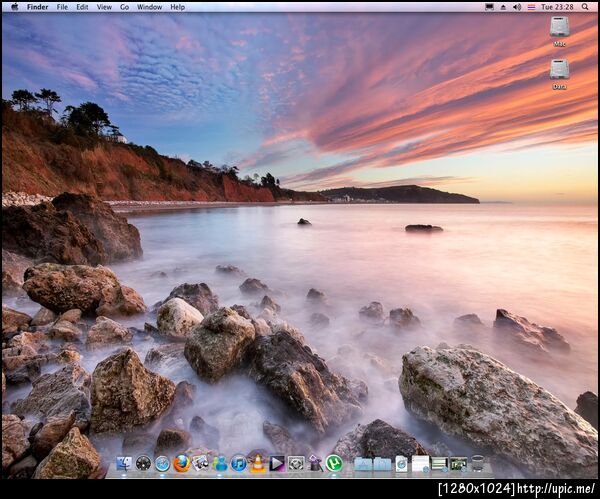Open the Help menu
This screenshot has width=600, height=499.
tap(178, 7)
